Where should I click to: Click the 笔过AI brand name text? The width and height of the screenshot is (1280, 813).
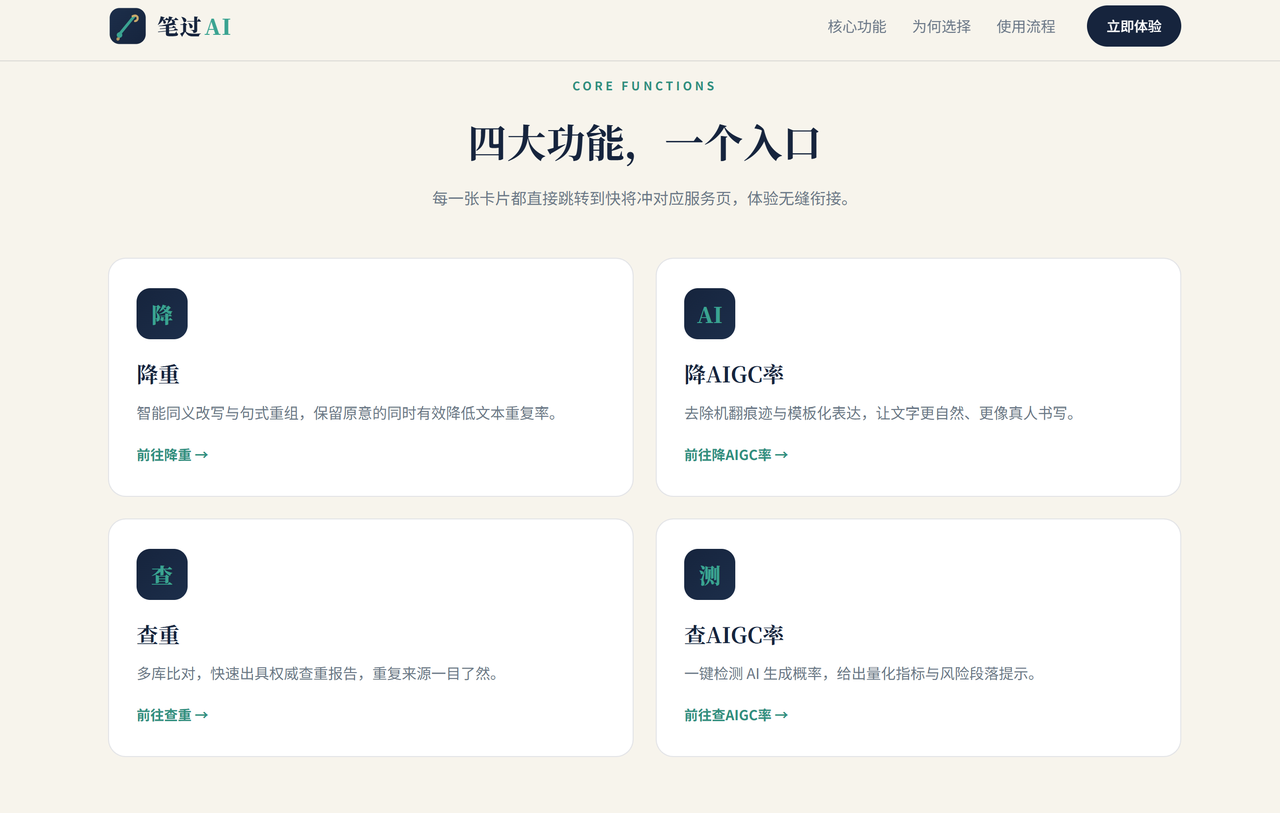coord(194,27)
